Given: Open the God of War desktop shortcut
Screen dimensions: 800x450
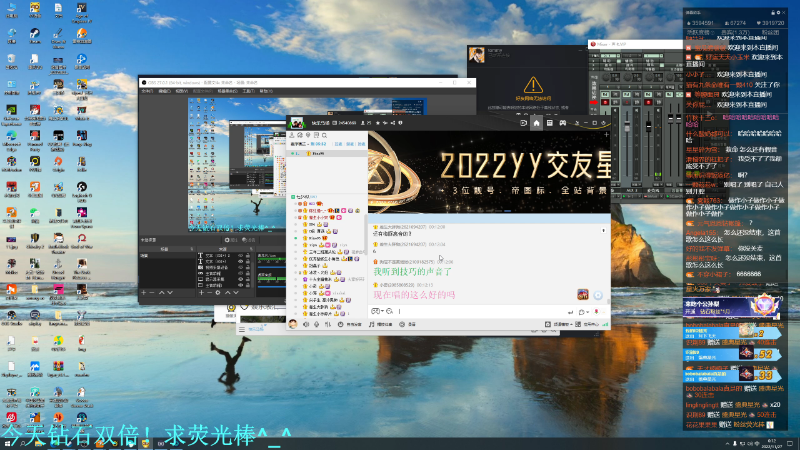Looking at the screenshot, I should [x=82, y=241].
